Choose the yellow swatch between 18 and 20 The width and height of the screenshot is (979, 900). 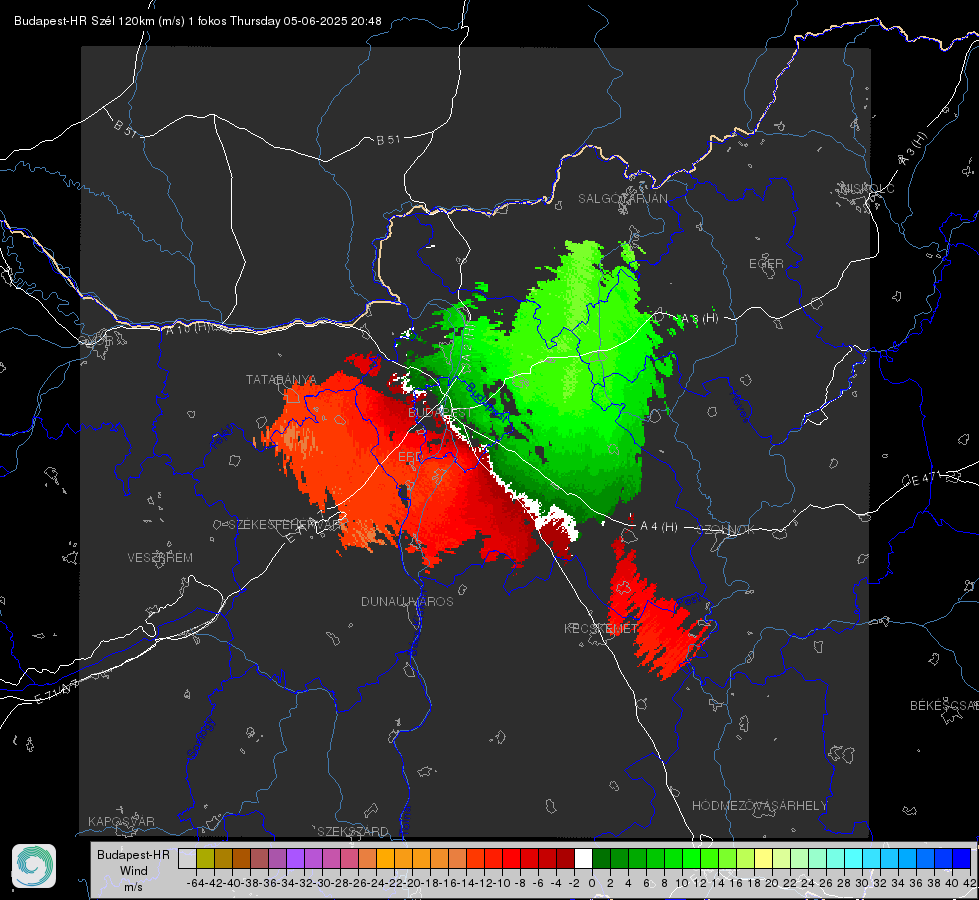click(763, 858)
